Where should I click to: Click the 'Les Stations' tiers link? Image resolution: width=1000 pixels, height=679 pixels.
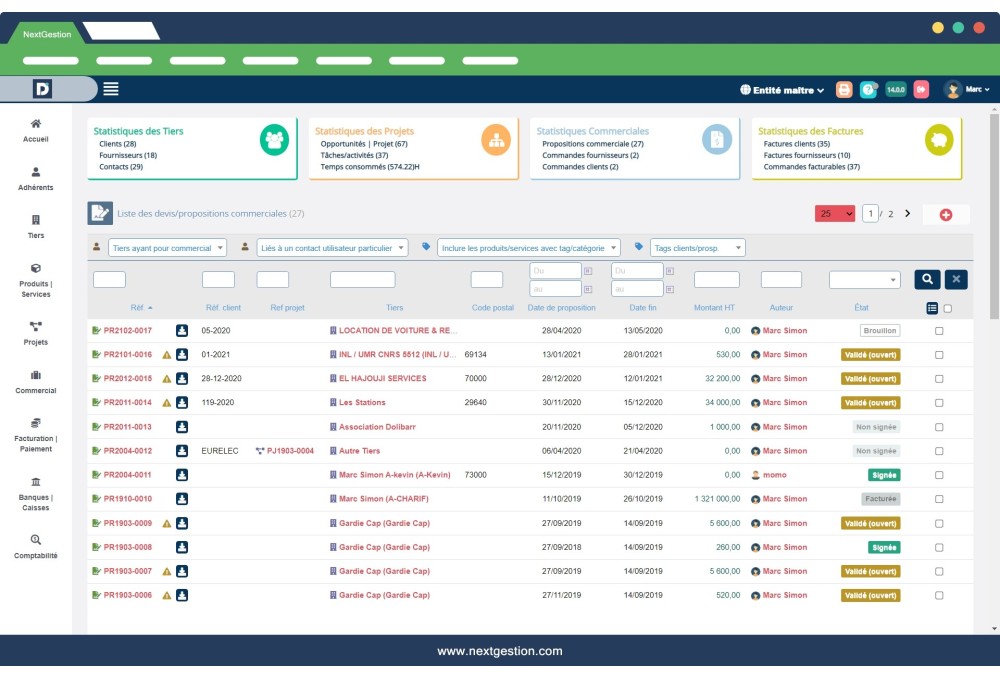coord(361,403)
